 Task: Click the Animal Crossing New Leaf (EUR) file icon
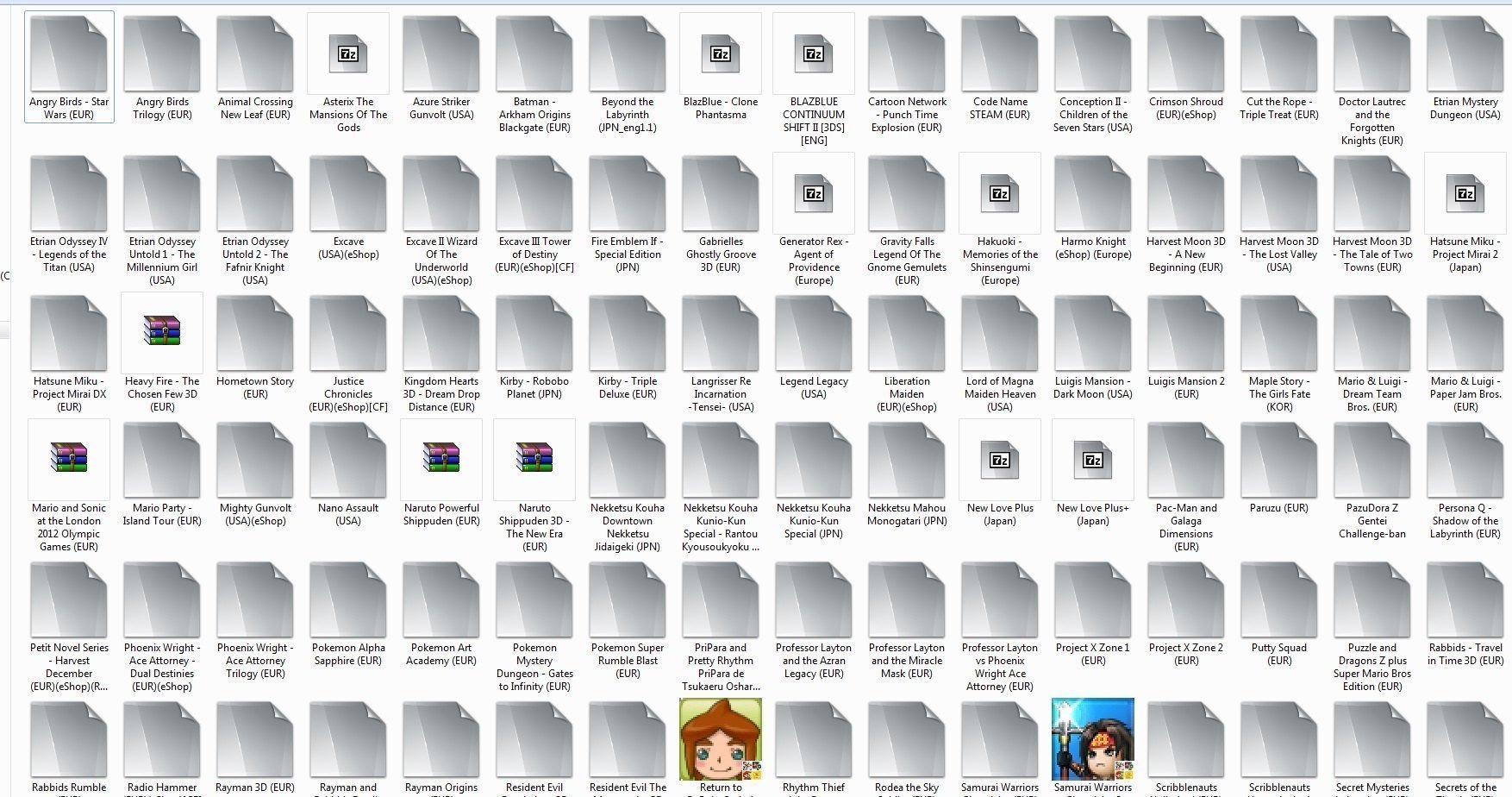[255, 53]
